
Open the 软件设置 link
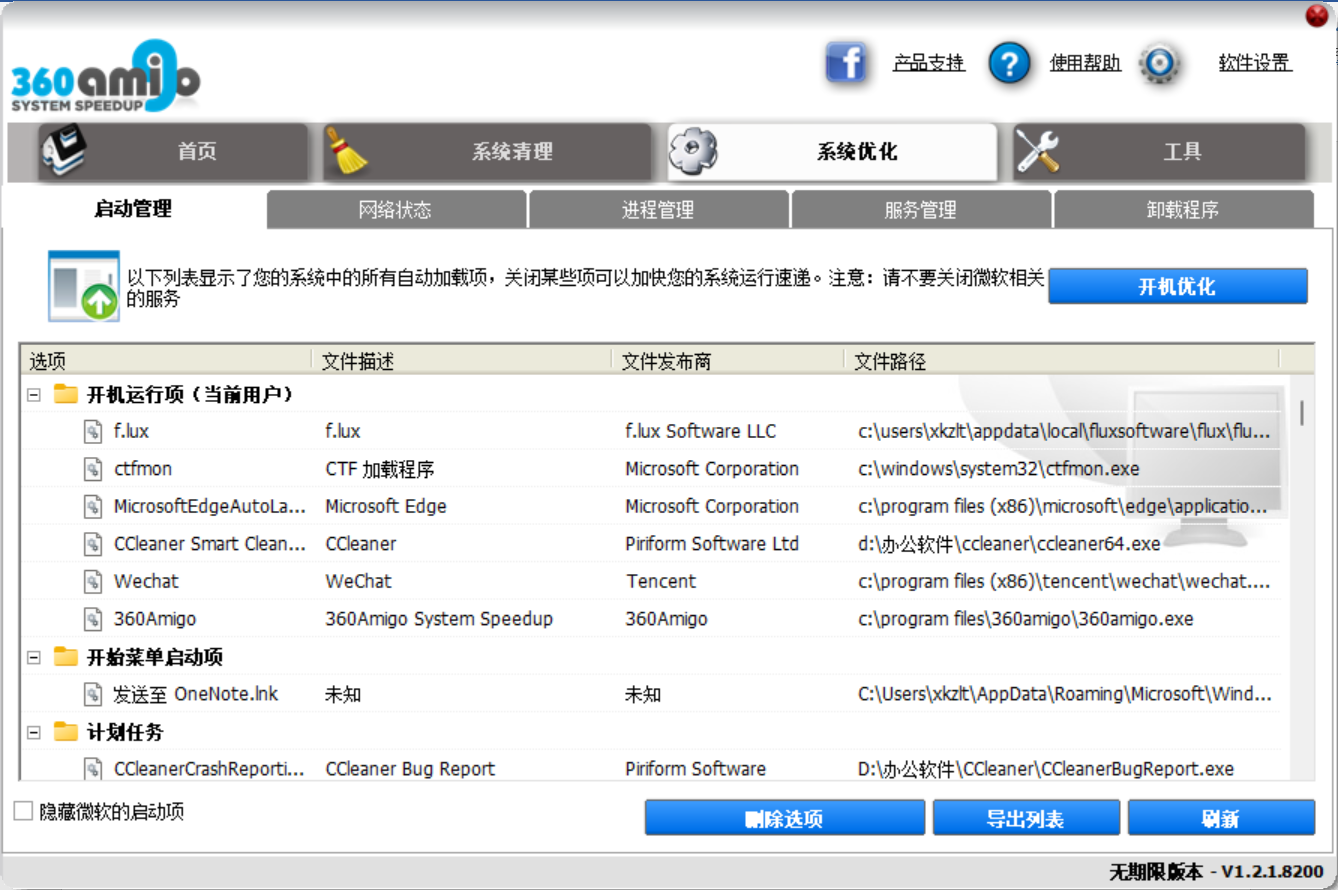point(1255,64)
